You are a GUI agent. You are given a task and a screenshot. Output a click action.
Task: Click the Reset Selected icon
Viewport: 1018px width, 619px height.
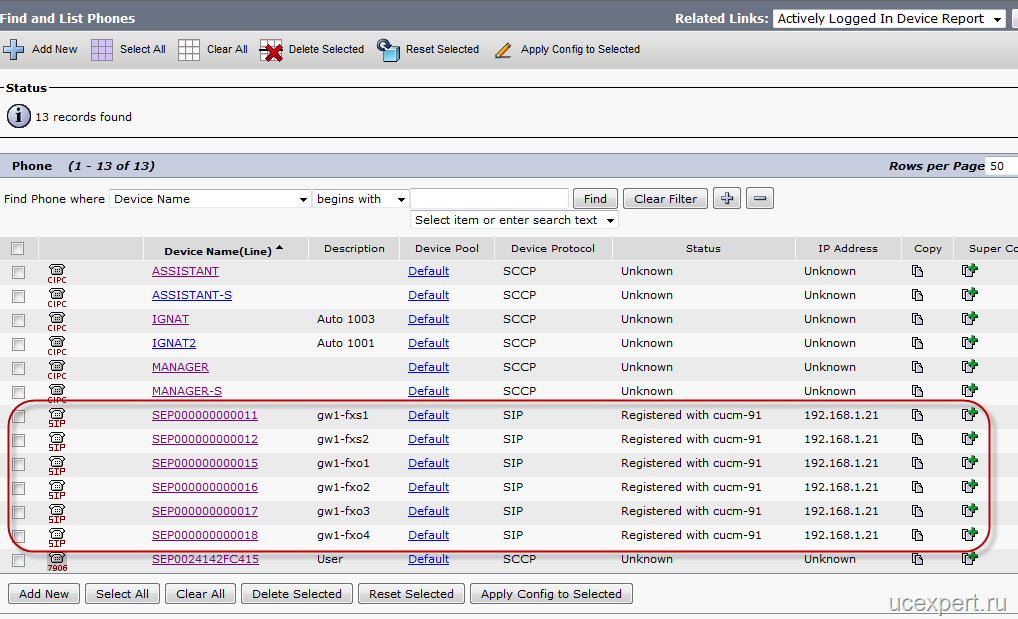(388, 50)
